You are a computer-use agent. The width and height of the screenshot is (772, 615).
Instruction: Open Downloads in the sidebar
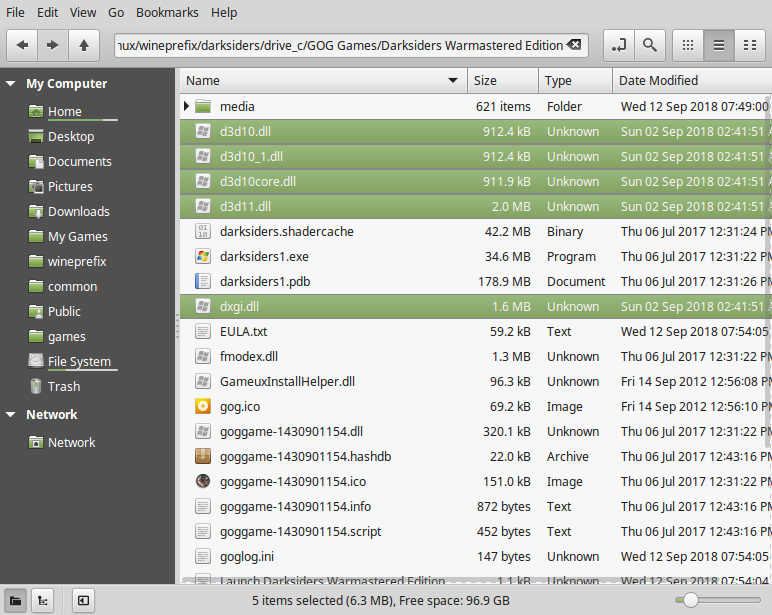pyautogui.click(x=78, y=212)
